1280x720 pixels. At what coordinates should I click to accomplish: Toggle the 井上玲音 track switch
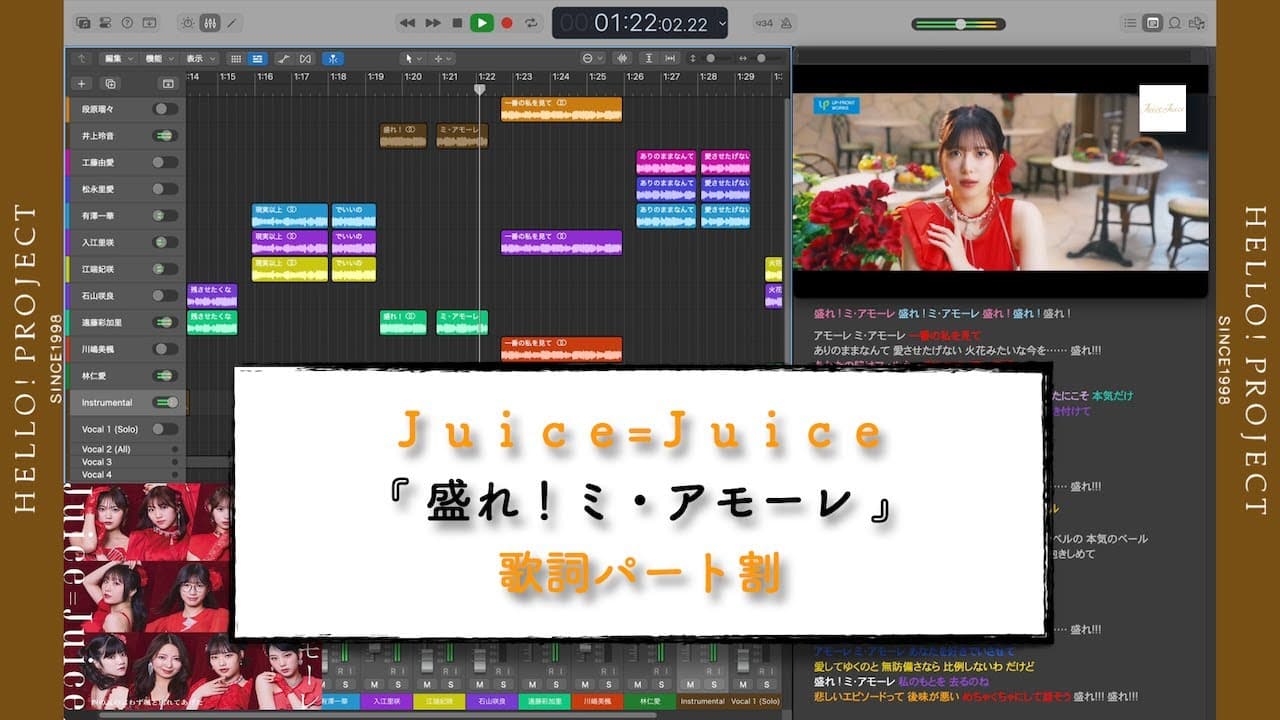pyautogui.click(x=165, y=136)
